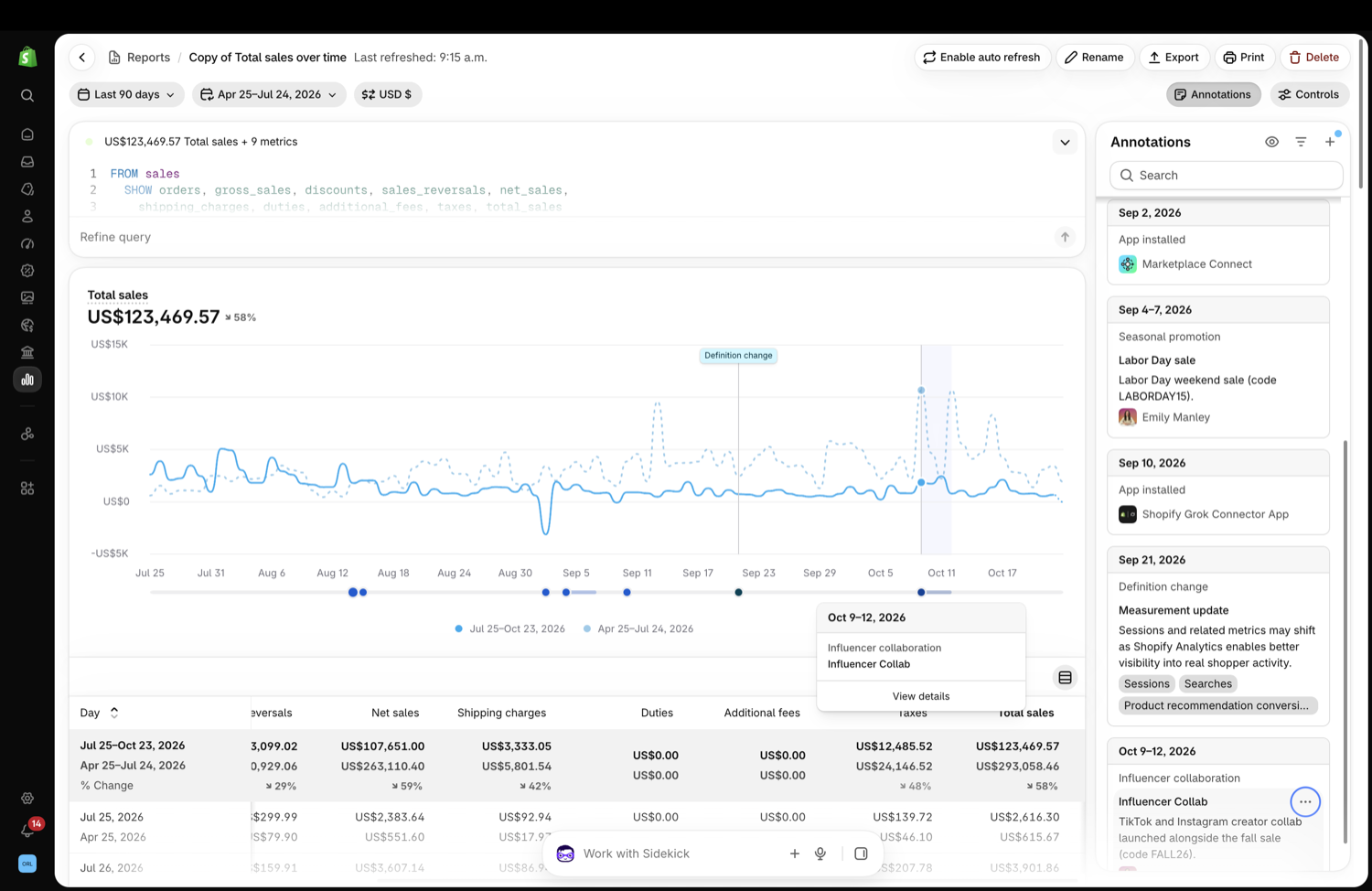Open the Discounts badge icon
This screenshot has height=891, width=1372.
click(x=27, y=271)
